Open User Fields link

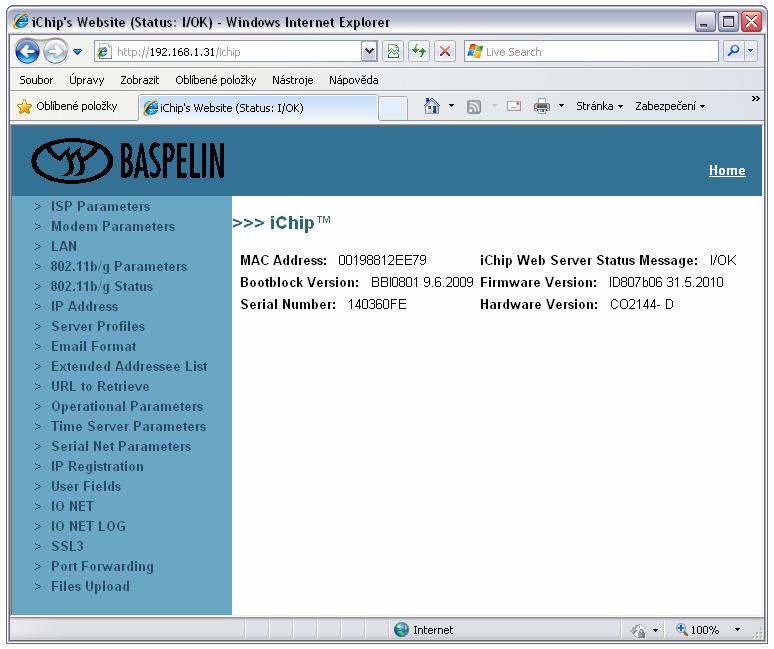pos(86,486)
